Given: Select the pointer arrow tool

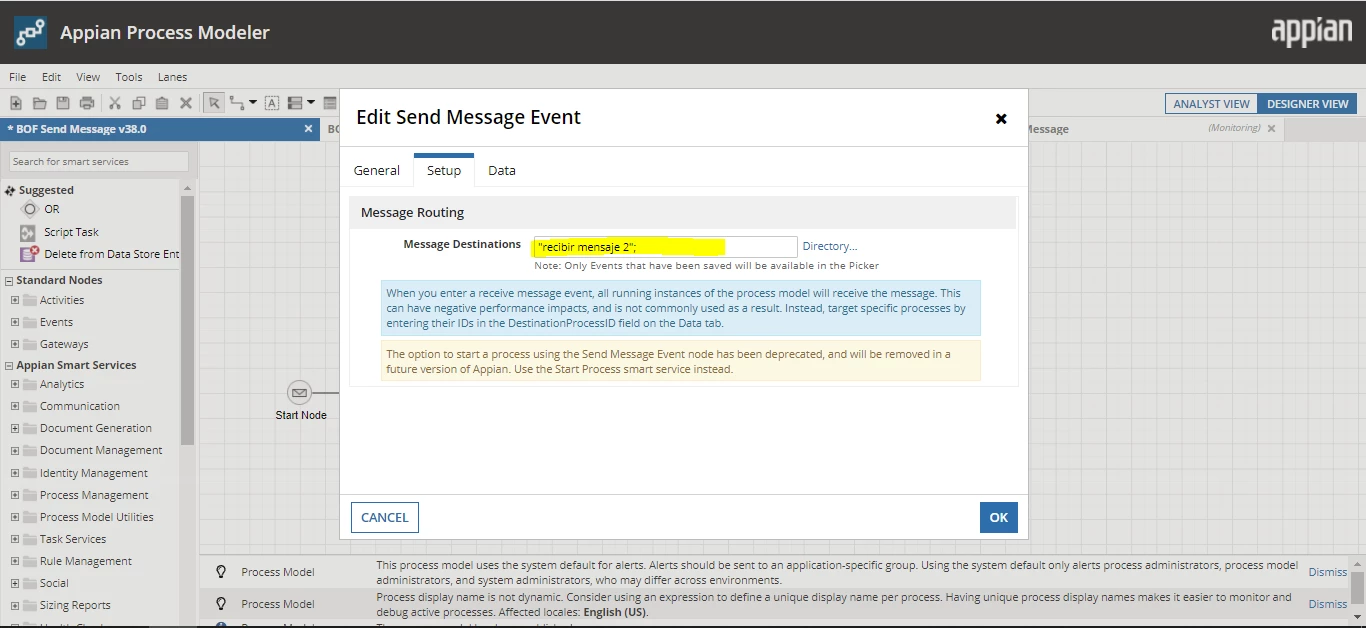Looking at the screenshot, I should pos(214,103).
